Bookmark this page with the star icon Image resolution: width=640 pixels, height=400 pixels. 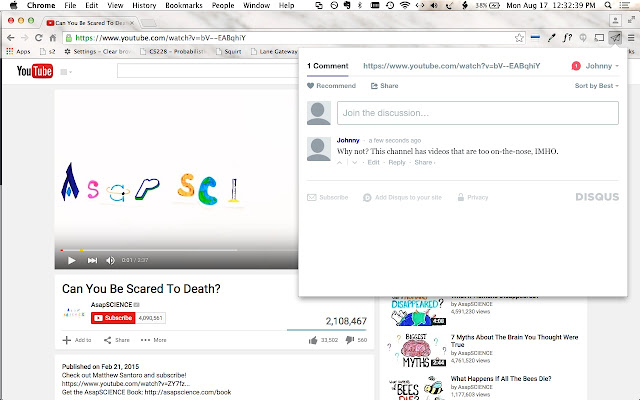[520, 37]
